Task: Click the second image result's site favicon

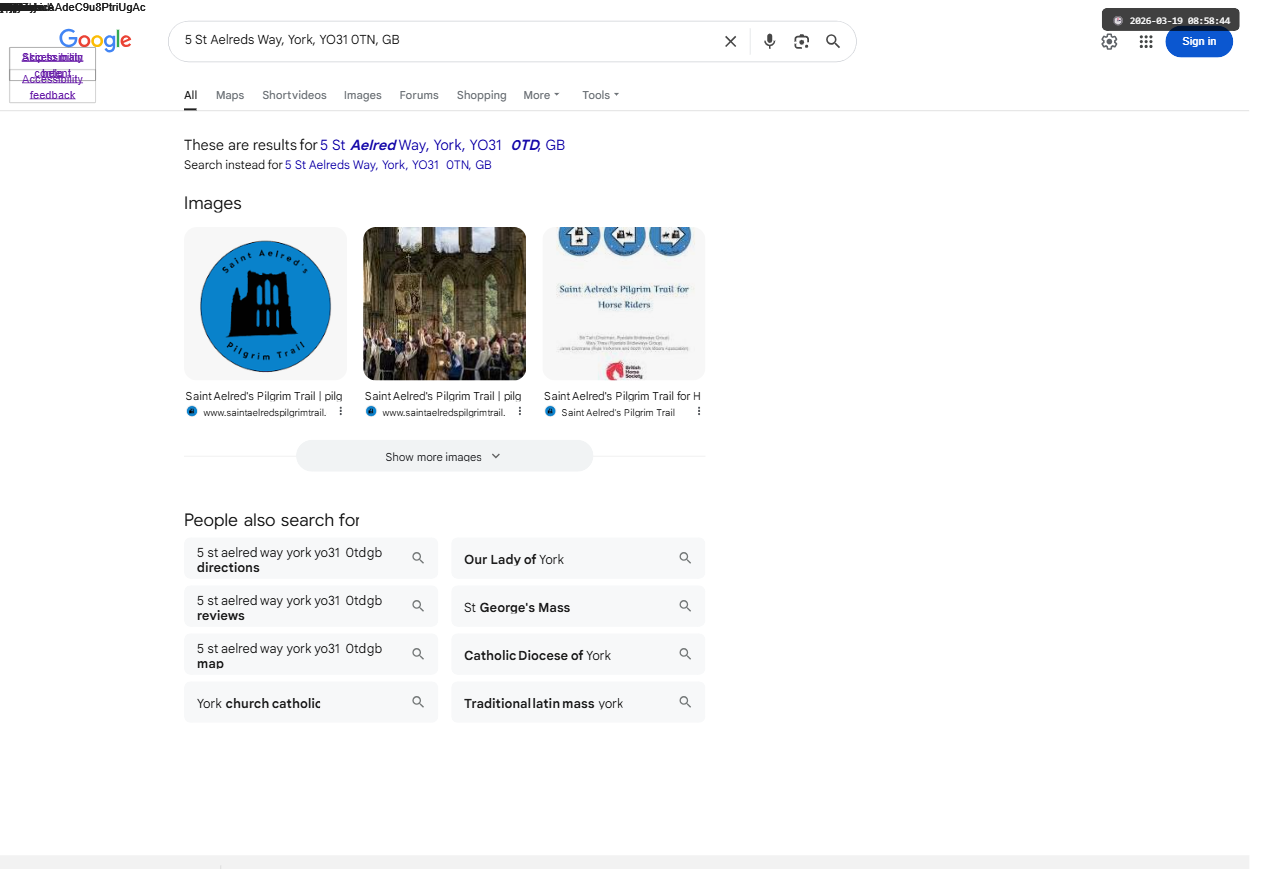Action: 371,411
